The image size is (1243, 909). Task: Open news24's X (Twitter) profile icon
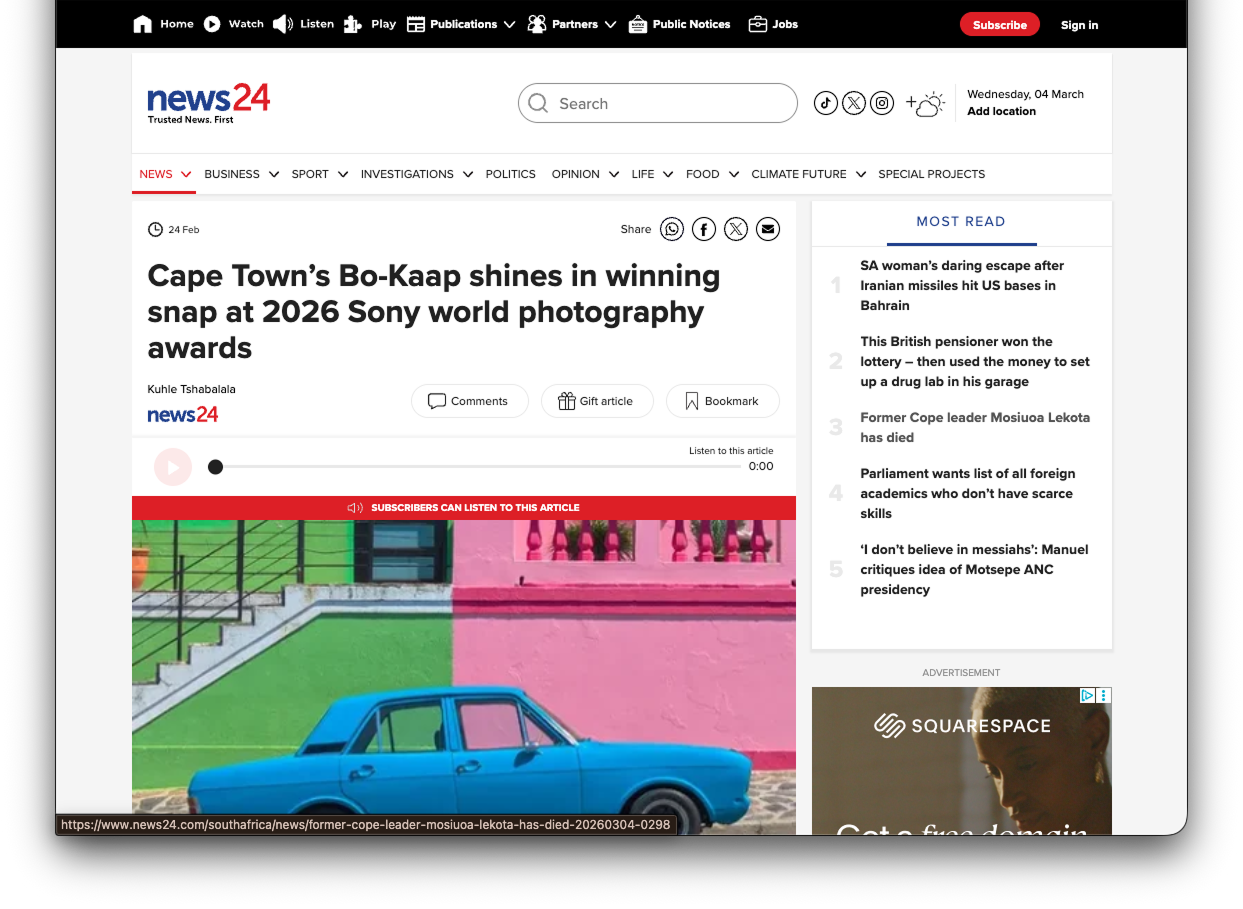coord(854,102)
